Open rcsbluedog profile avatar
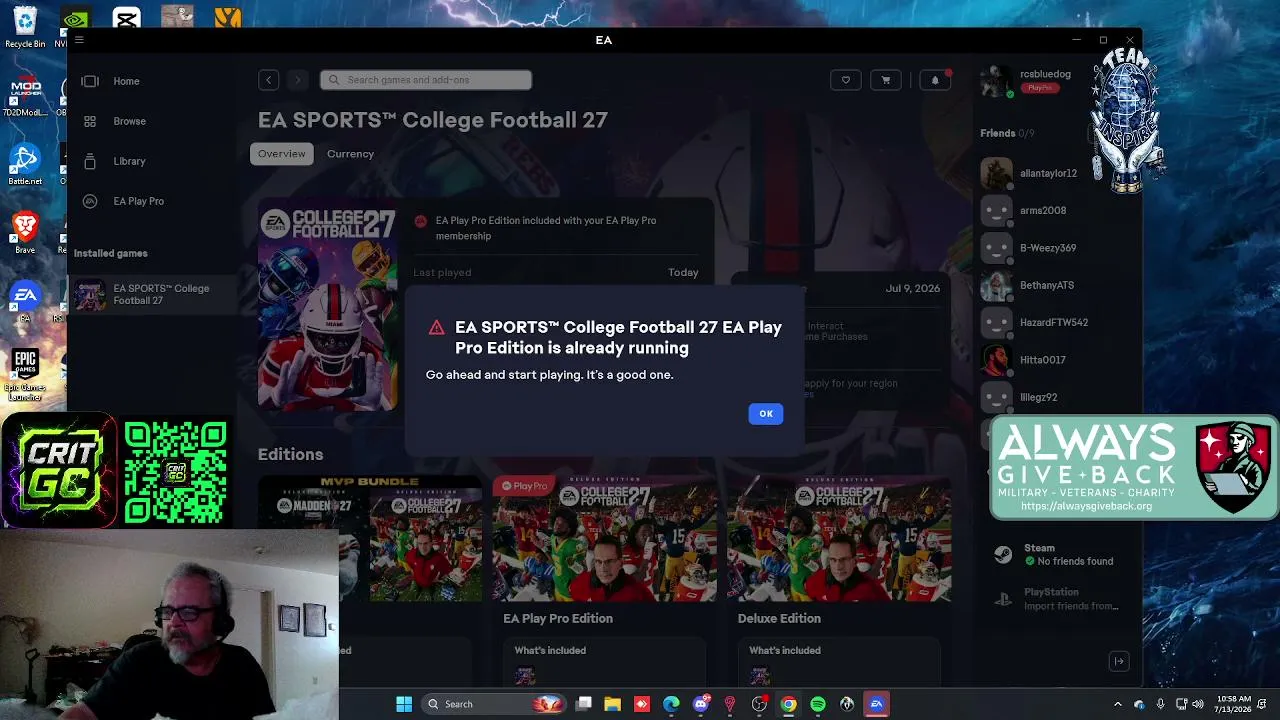 996,80
